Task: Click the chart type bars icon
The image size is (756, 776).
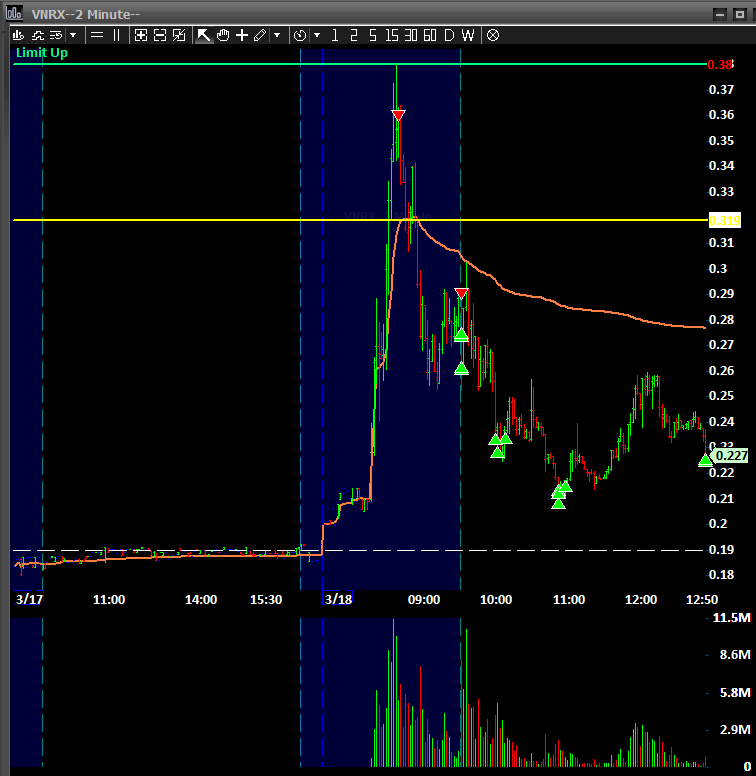Action: coord(18,35)
